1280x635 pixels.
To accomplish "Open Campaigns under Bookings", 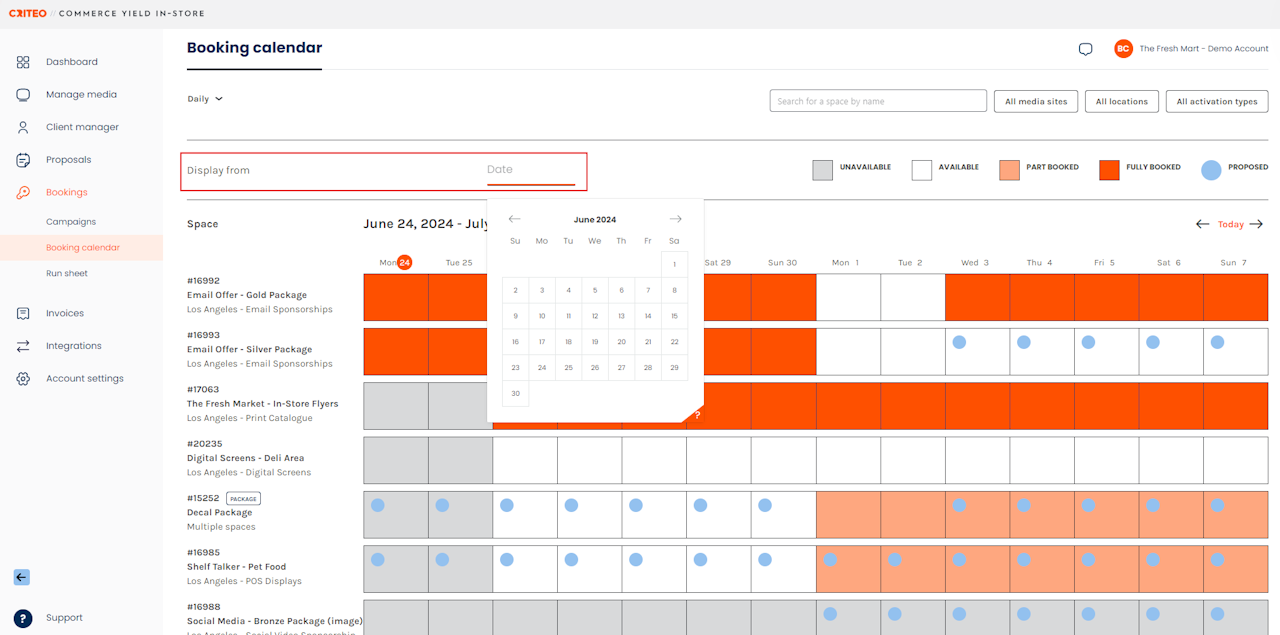I will pos(71,222).
